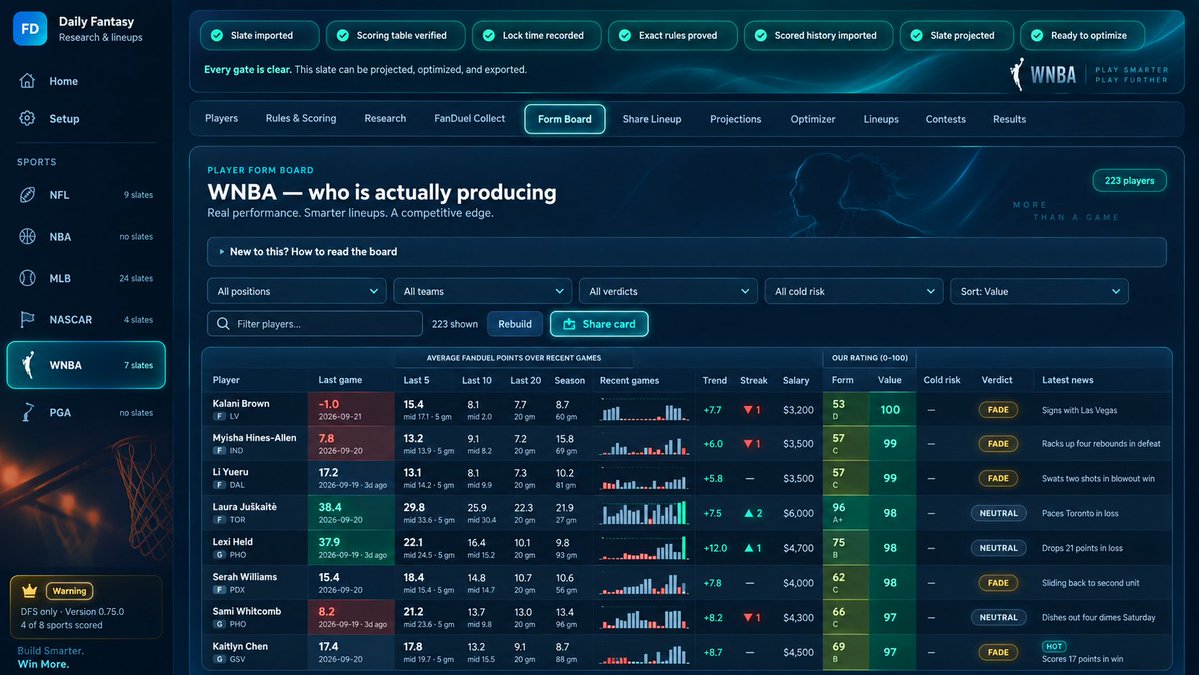Click the Ready to optimize checkmark
Viewport: 1199px width, 675px height.
[1037, 35]
